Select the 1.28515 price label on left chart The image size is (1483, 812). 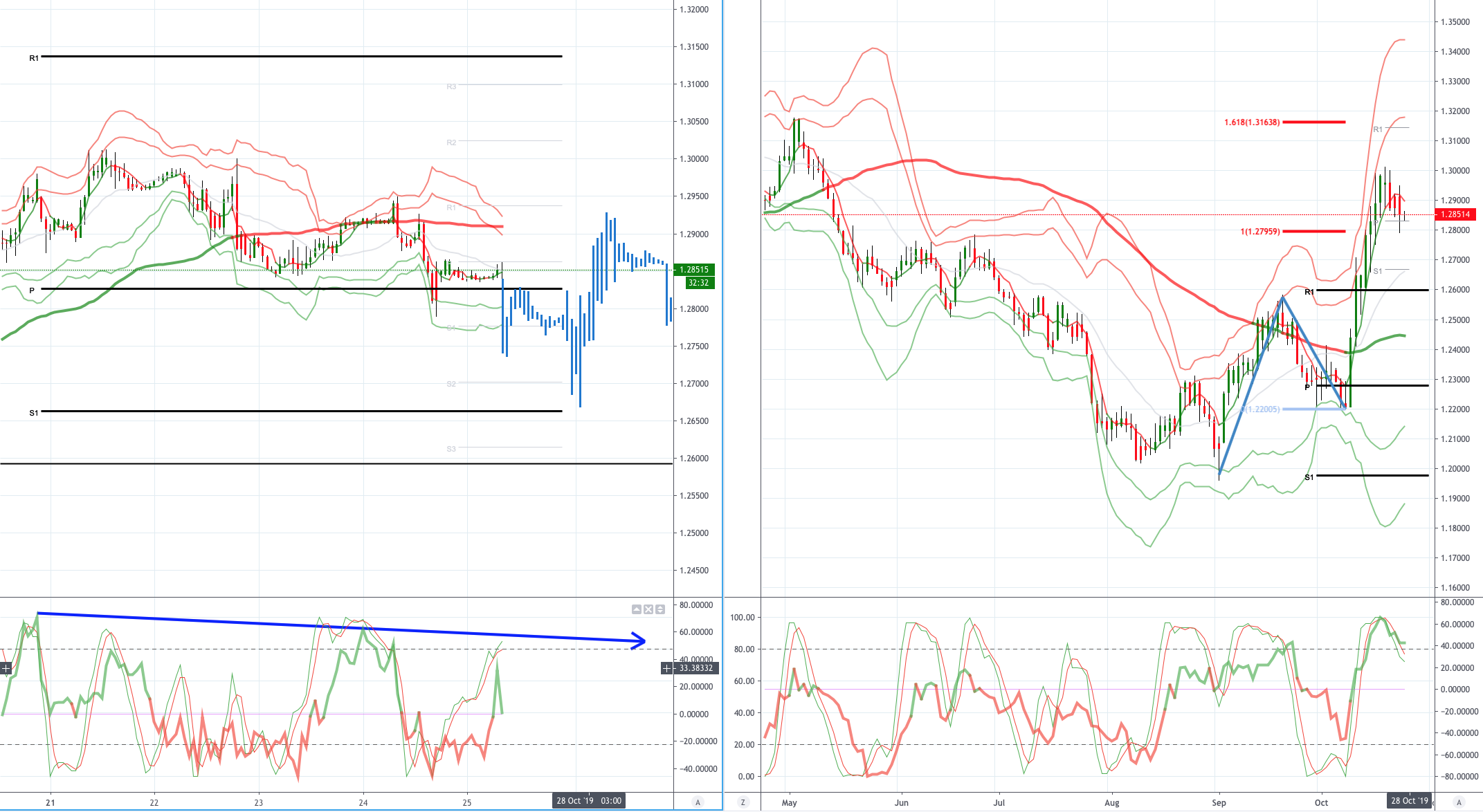click(x=694, y=270)
